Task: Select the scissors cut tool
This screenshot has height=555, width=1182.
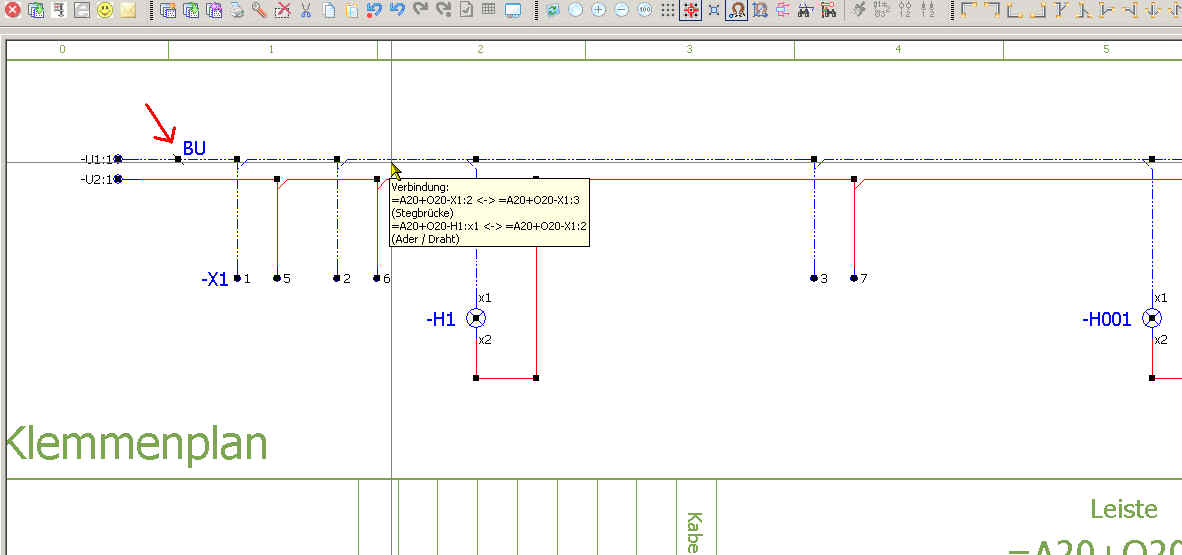Action: coord(306,11)
